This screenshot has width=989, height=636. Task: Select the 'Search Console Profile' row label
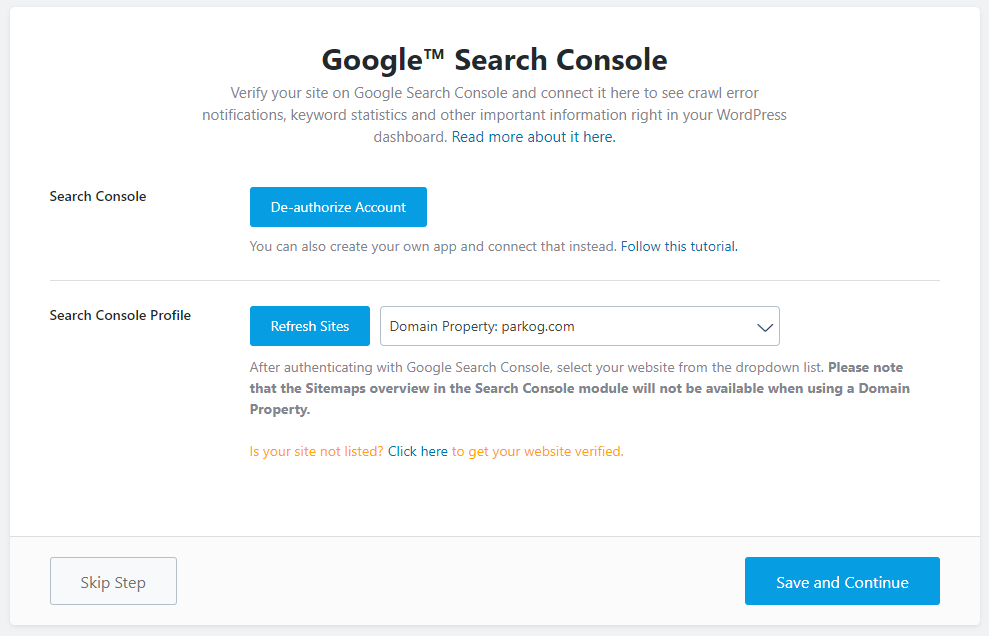[120, 315]
